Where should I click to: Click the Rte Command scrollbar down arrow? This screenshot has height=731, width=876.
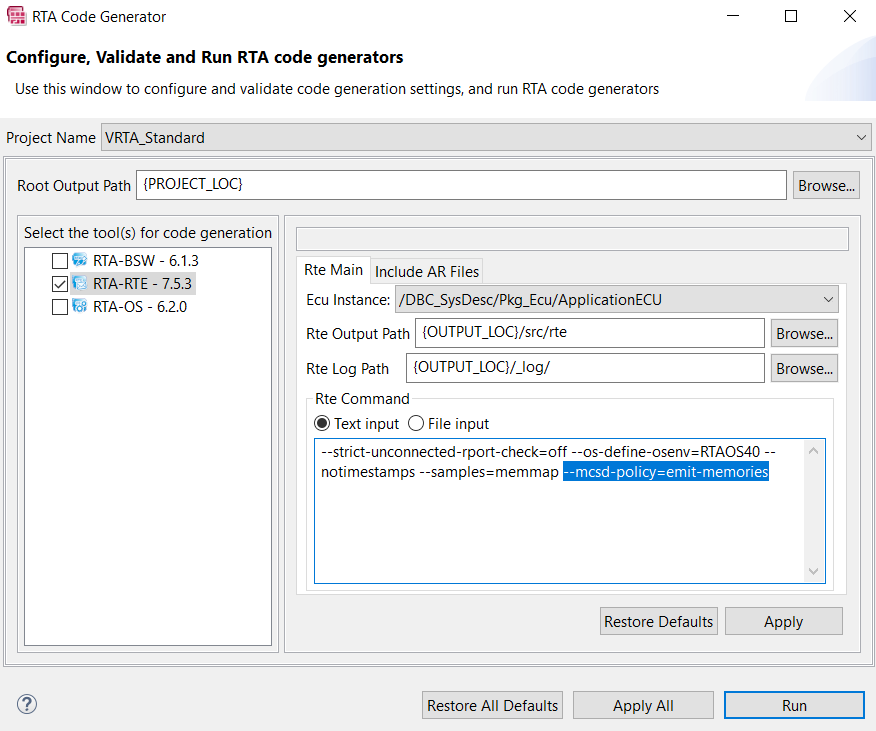[813, 571]
